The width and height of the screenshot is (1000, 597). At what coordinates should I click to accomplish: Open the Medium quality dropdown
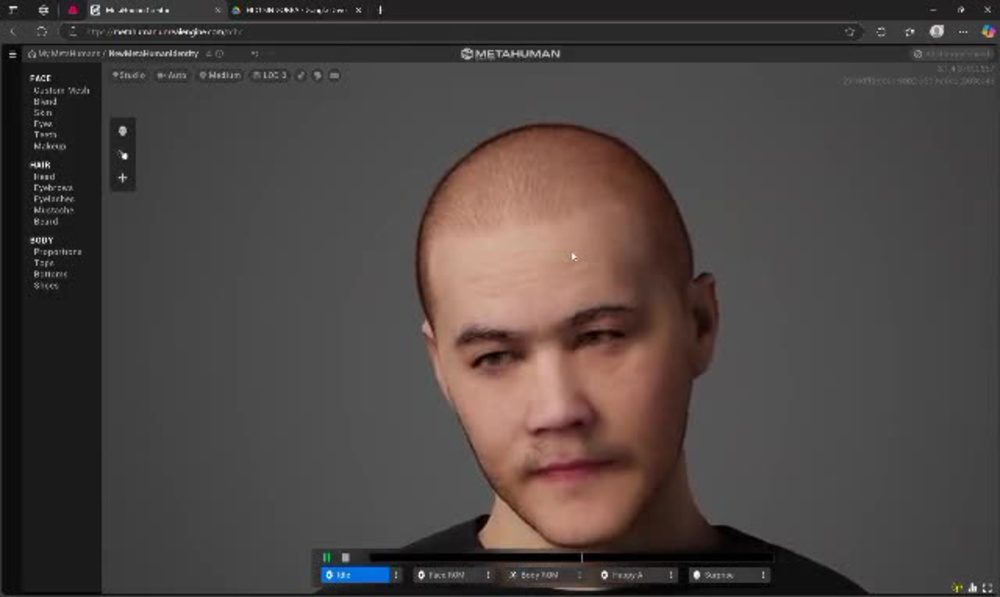click(220, 75)
